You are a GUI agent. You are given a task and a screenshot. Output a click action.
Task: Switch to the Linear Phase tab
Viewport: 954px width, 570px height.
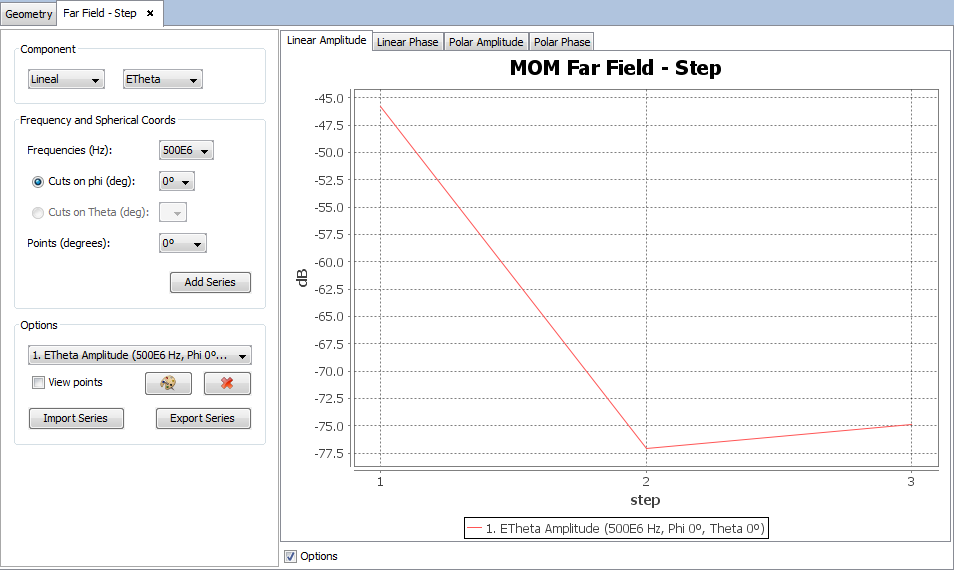point(407,42)
